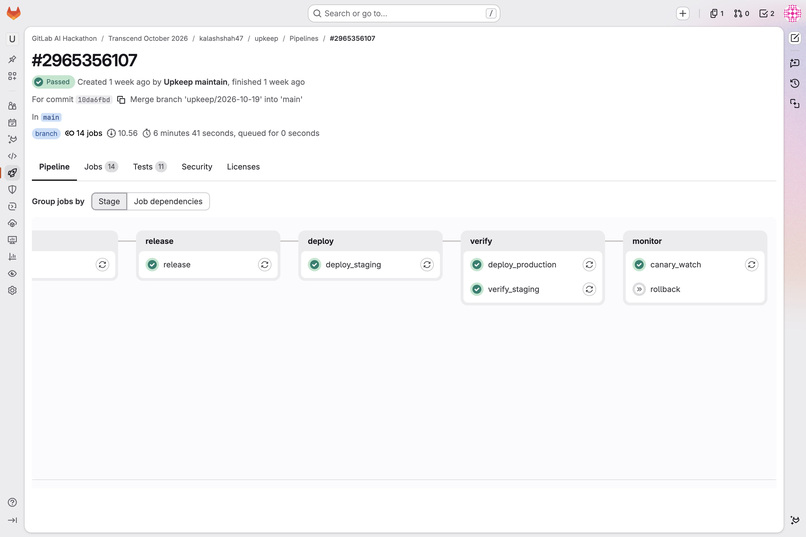Click the plus Create new button
Viewport: 806px width, 537px height.
pos(683,13)
